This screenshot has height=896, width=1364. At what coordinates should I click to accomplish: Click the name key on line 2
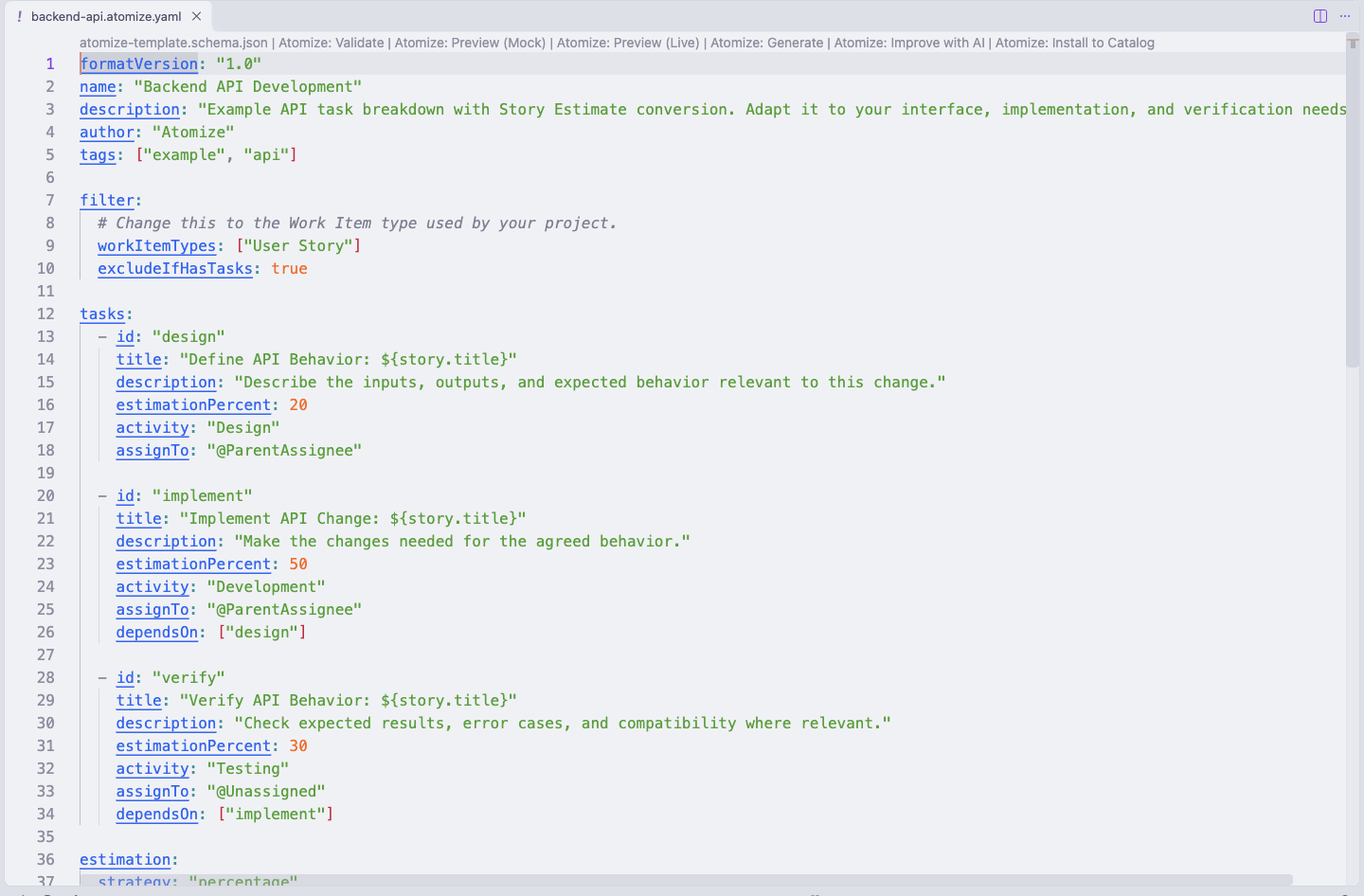tap(98, 86)
